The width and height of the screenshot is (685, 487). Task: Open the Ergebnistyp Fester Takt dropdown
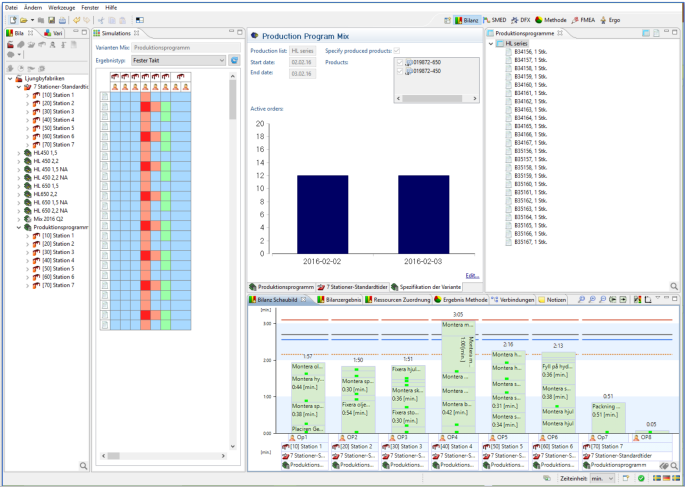pyautogui.click(x=178, y=60)
